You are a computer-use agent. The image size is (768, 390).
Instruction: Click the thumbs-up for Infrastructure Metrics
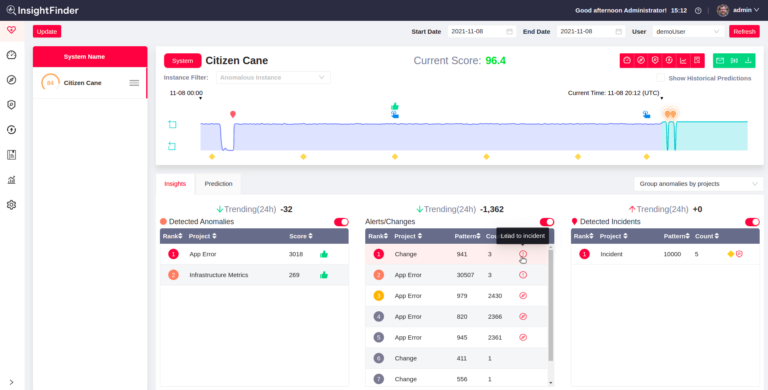click(324, 275)
